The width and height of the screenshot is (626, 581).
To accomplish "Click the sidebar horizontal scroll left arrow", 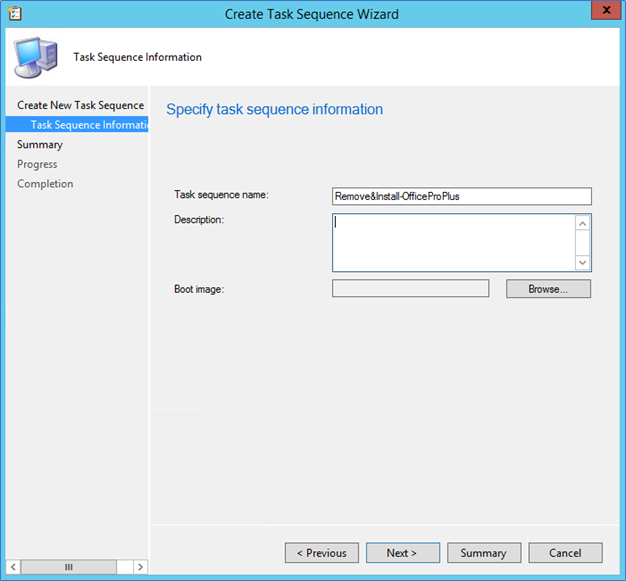I will pyautogui.click(x=13, y=567).
